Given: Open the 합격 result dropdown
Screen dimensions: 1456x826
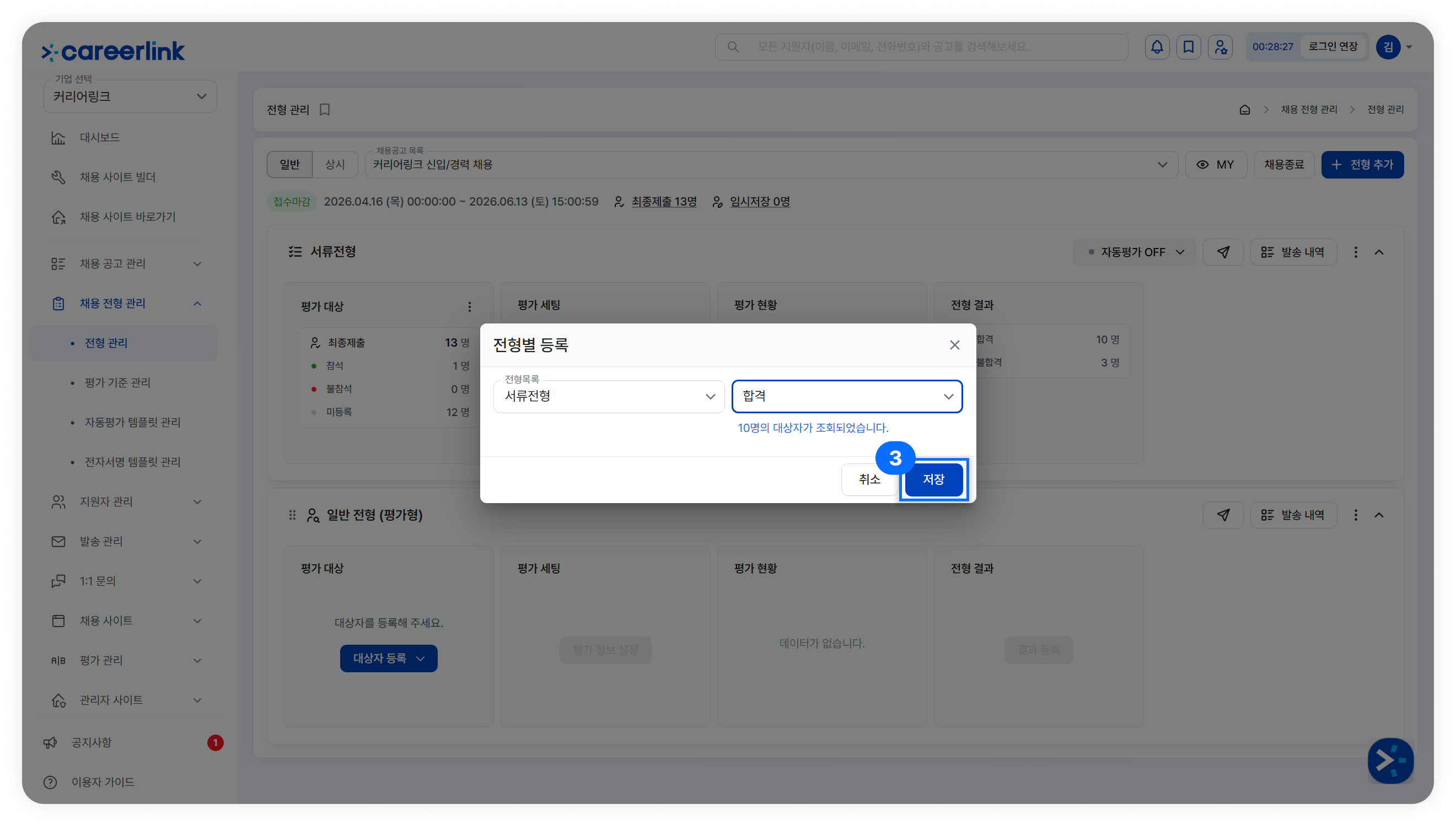Looking at the screenshot, I should click(x=847, y=397).
